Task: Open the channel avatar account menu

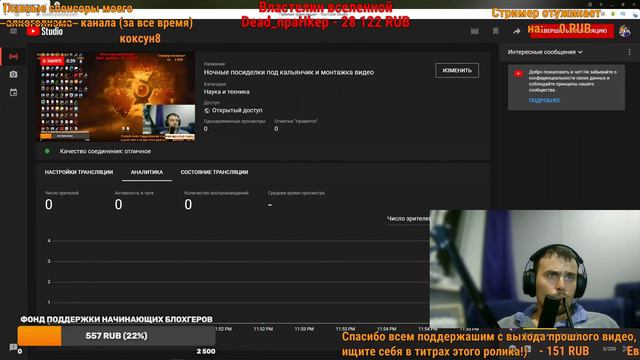Action: 624,31
